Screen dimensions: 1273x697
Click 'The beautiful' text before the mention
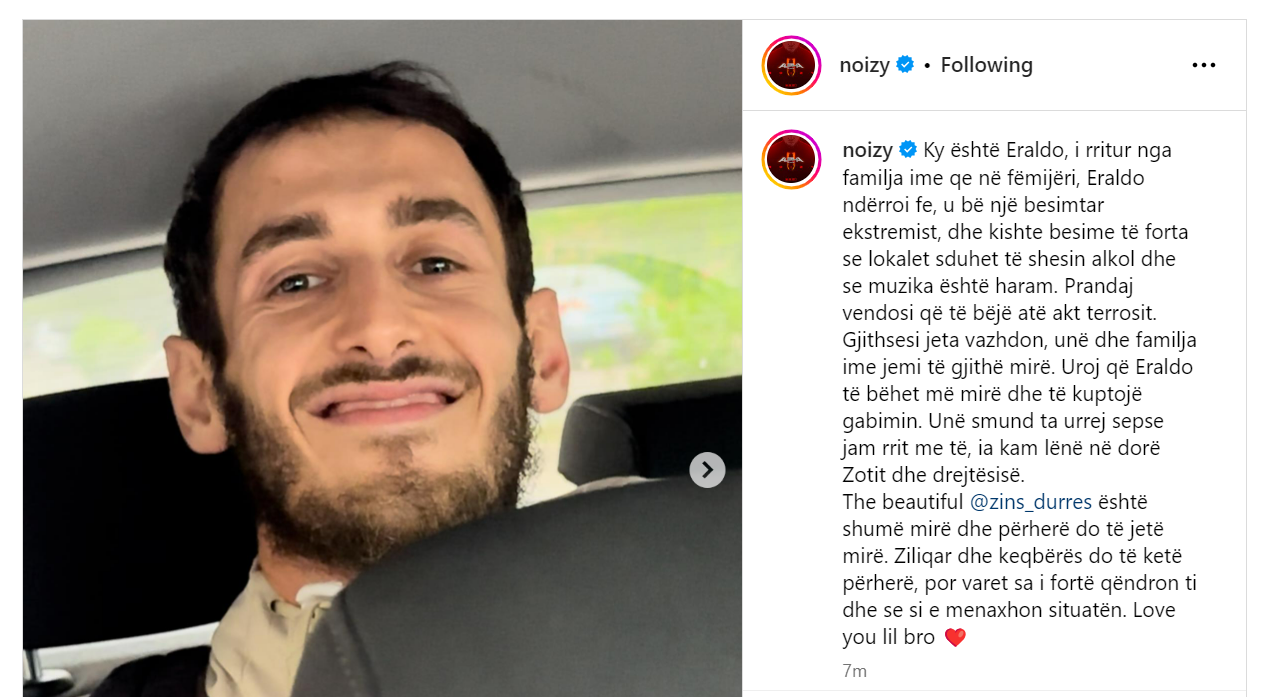click(x=903, y=502)
